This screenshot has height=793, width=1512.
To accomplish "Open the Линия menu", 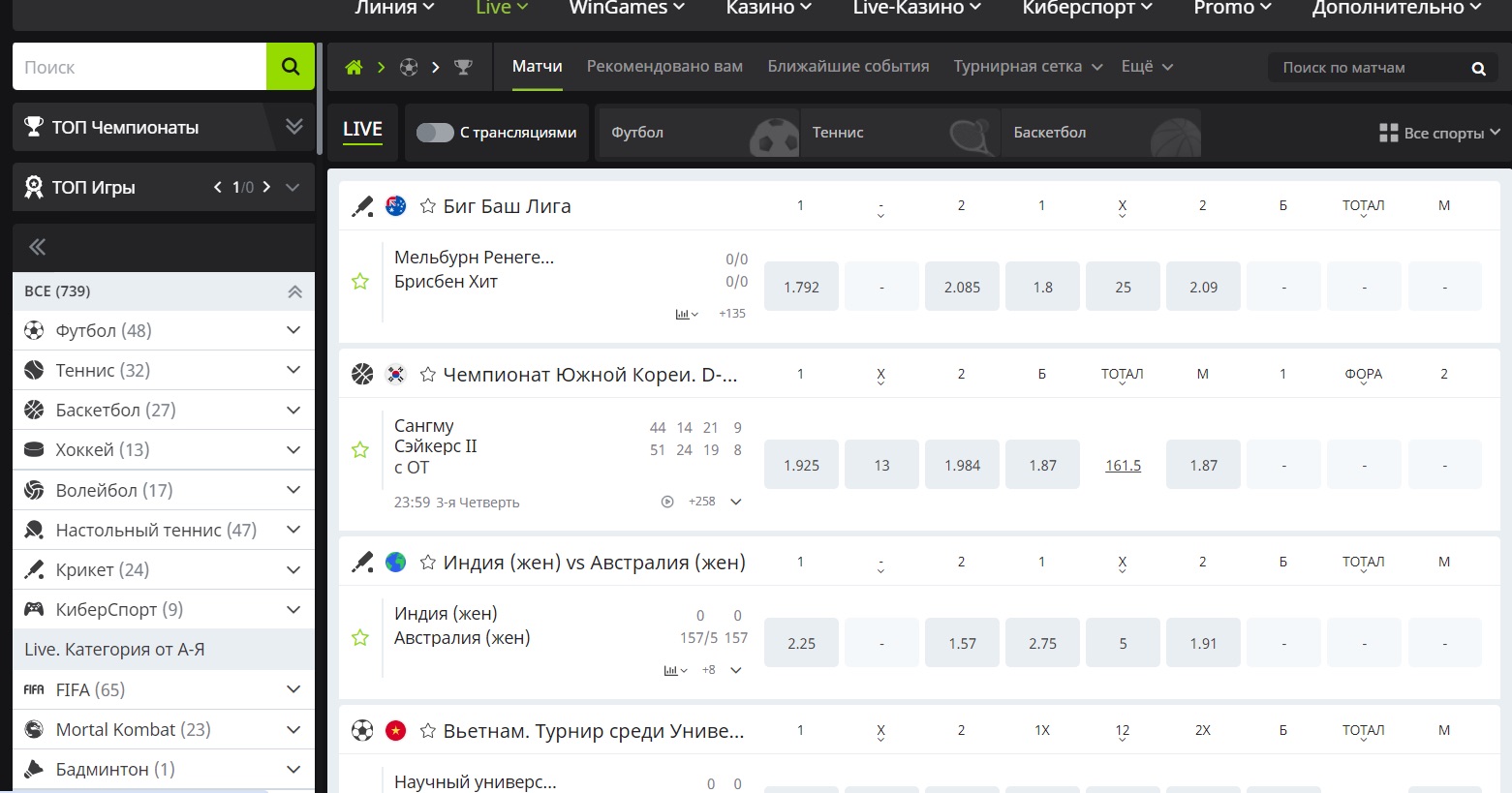I will click(x=394, y=8).
